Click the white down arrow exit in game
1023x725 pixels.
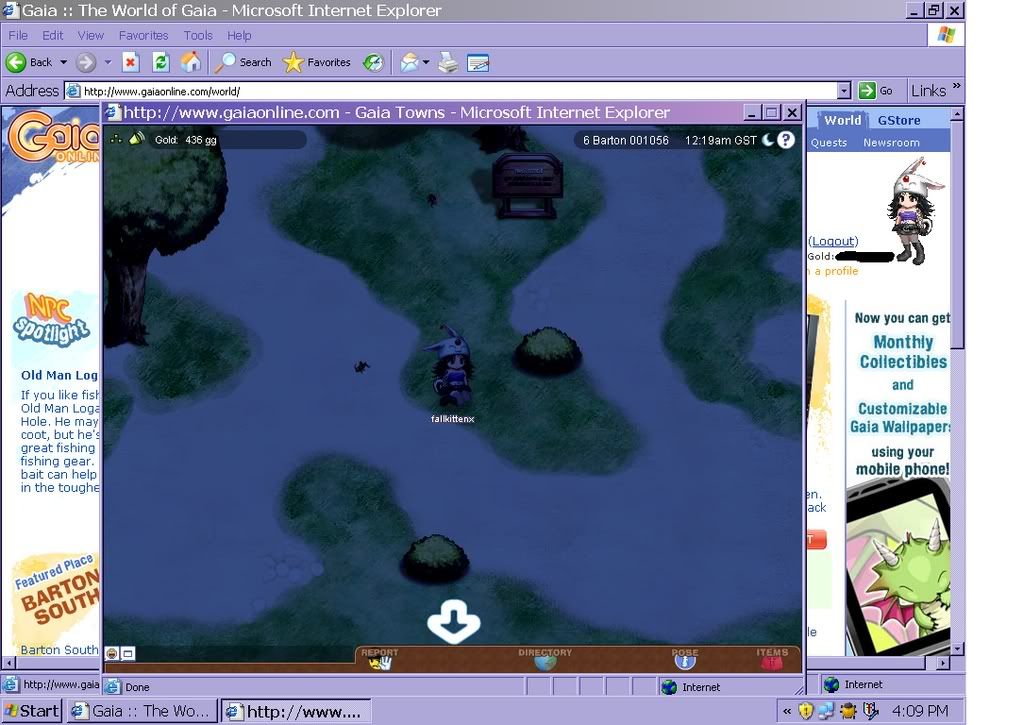click(x=454, y=621)
